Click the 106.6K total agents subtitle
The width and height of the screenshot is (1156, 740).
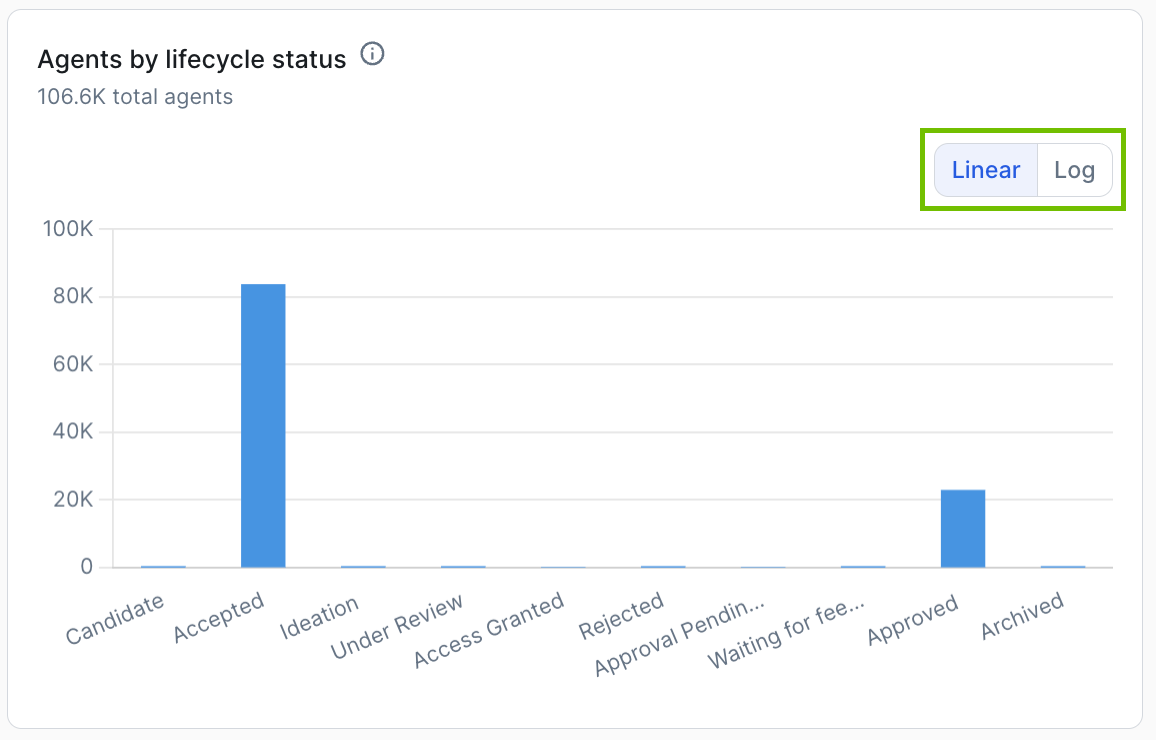[x=135, y=97]
